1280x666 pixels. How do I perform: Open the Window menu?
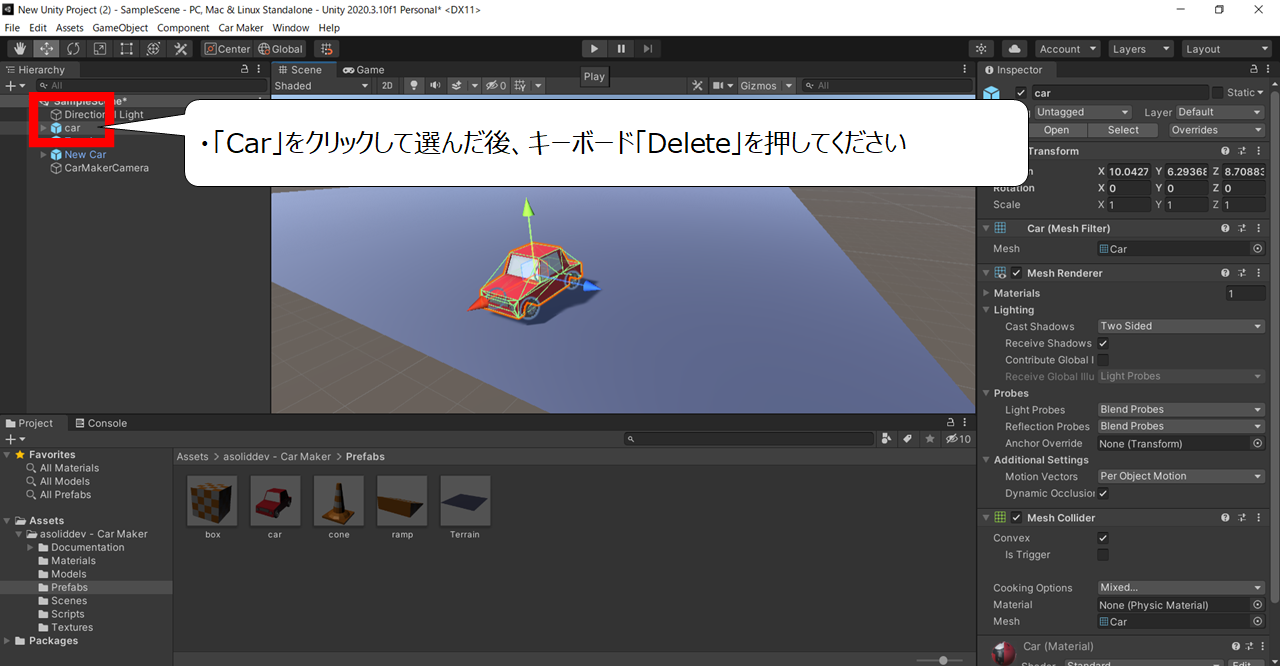pyautogui.click(x=291, y=28)
